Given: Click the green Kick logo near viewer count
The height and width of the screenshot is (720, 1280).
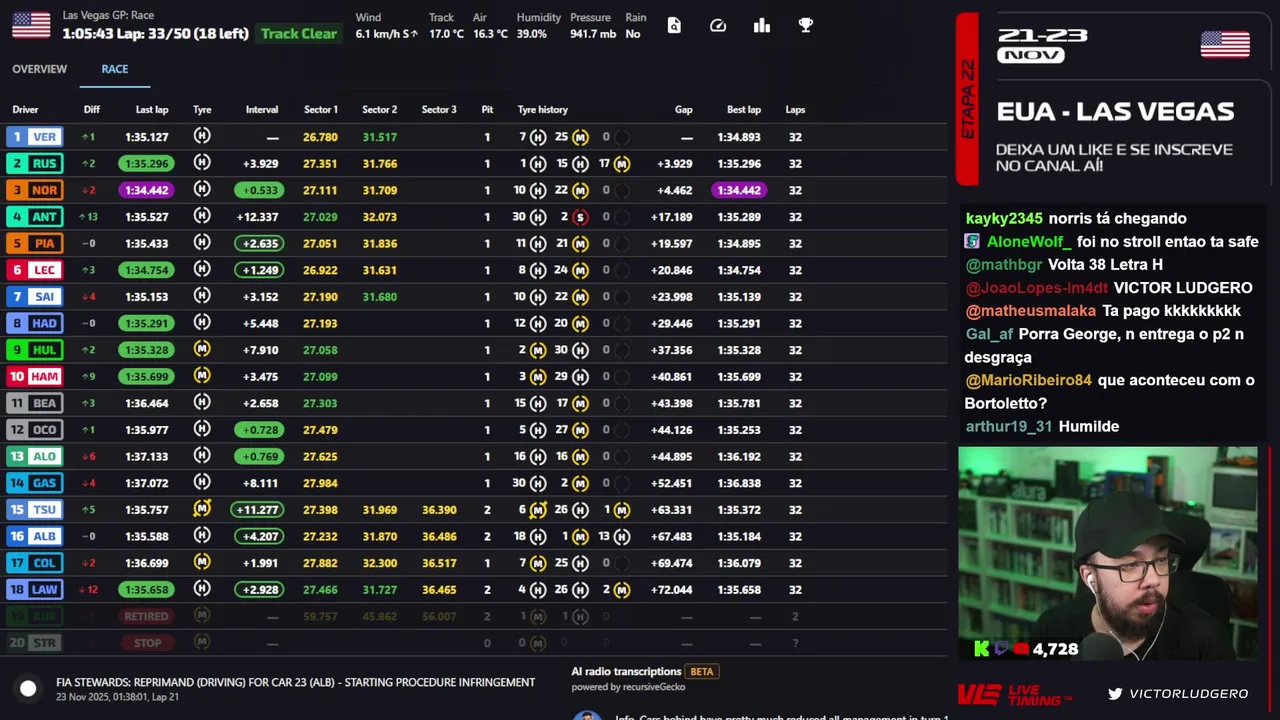Looking at the screenshot, I should pyautogui.click(x=982, y=649).
